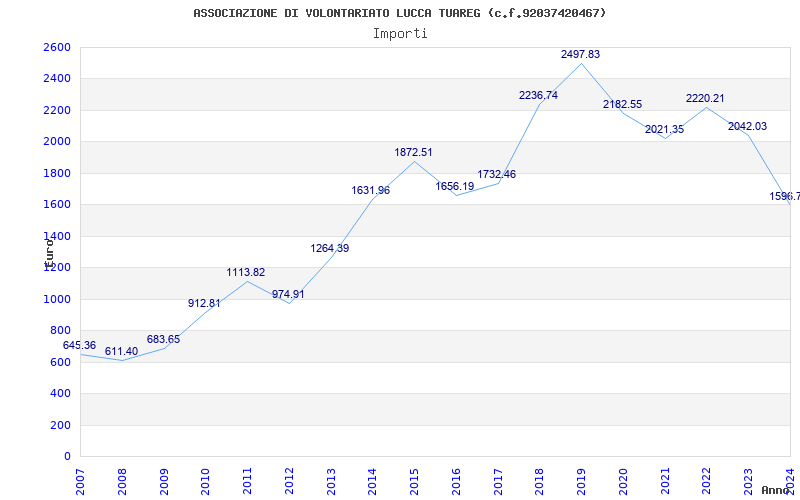800x500 pixels.
Task: Click the Importi subtitle
Action: (x=400, y=34)
